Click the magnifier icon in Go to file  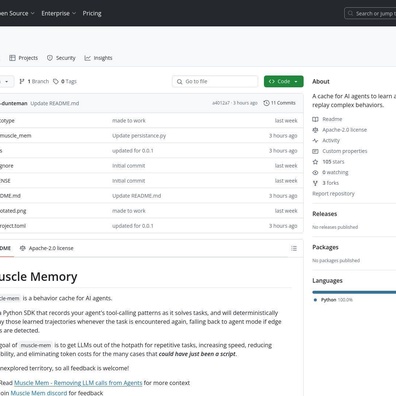[x=179, y=82]
